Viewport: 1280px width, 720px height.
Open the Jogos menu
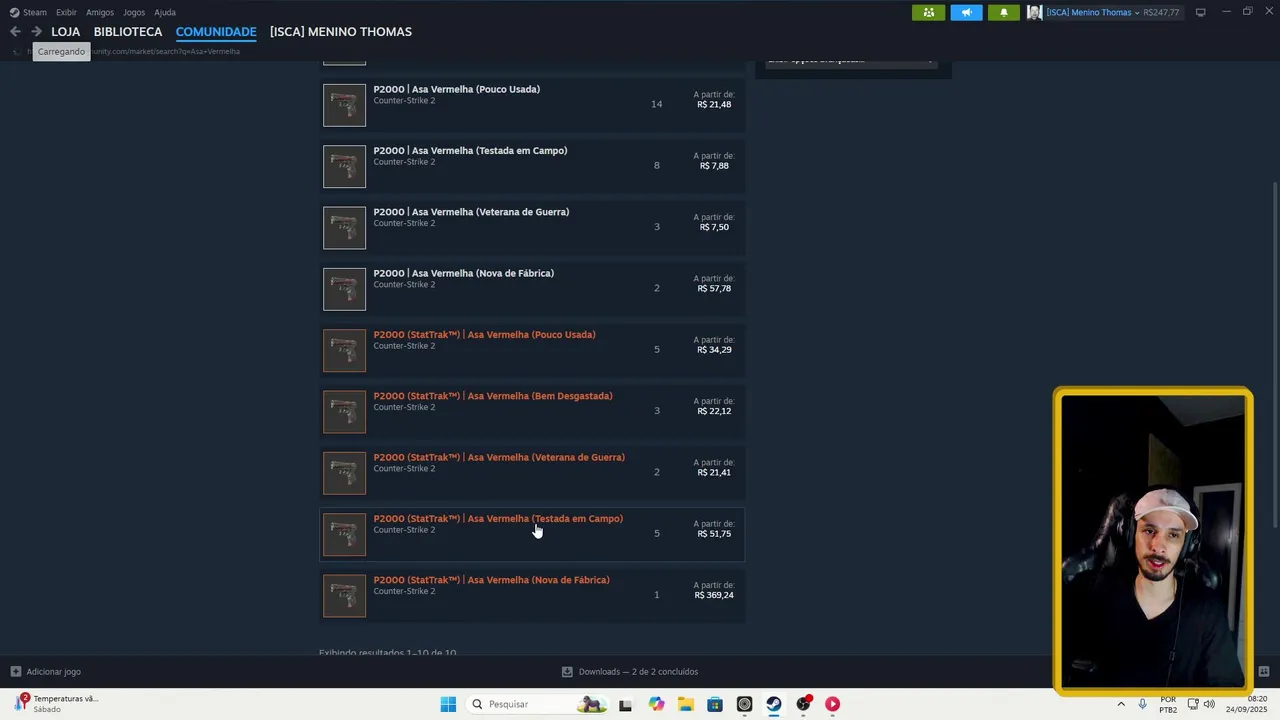tap(134, 12)
